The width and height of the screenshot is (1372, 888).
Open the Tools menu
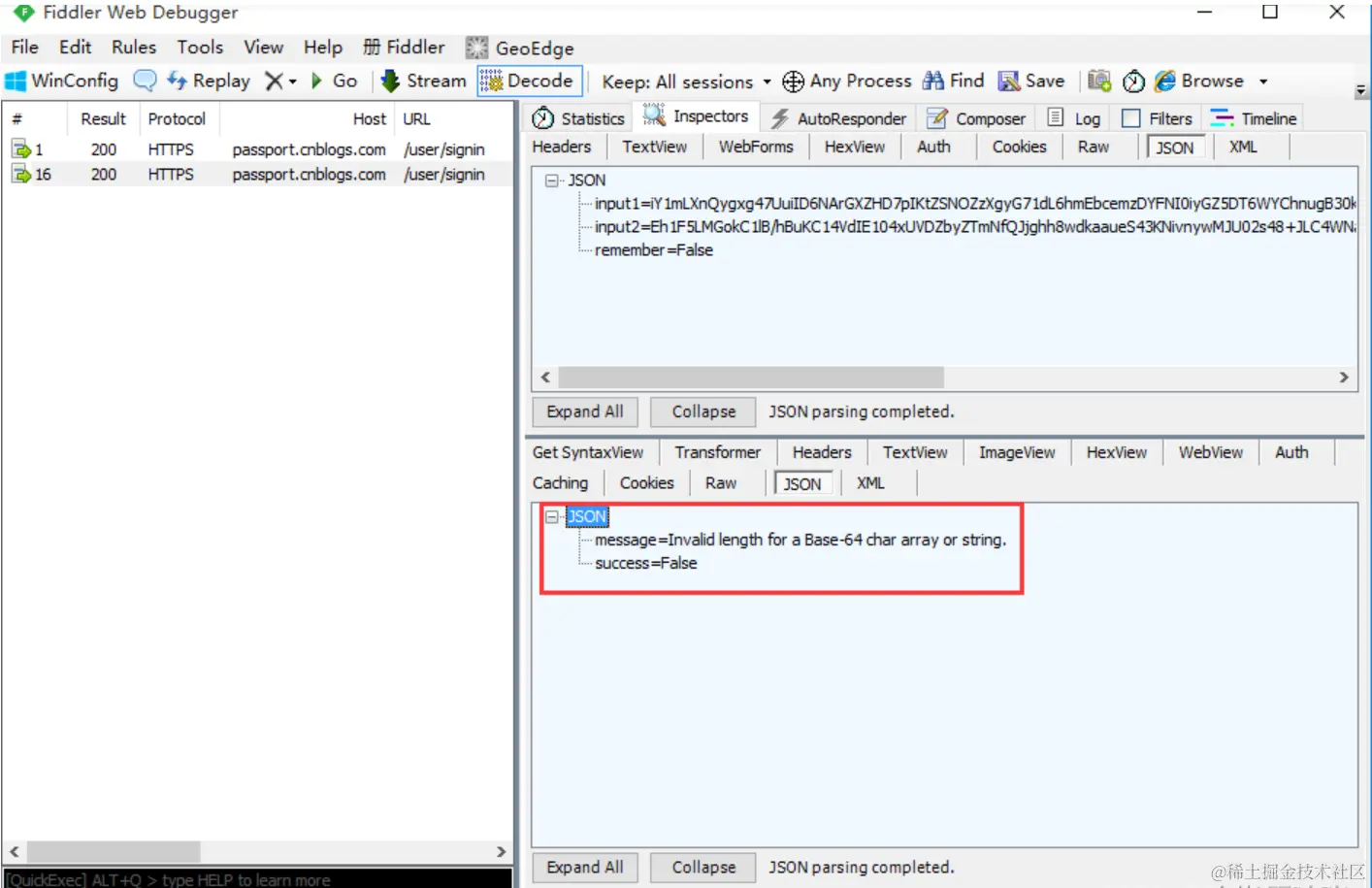tap(200, 47)
